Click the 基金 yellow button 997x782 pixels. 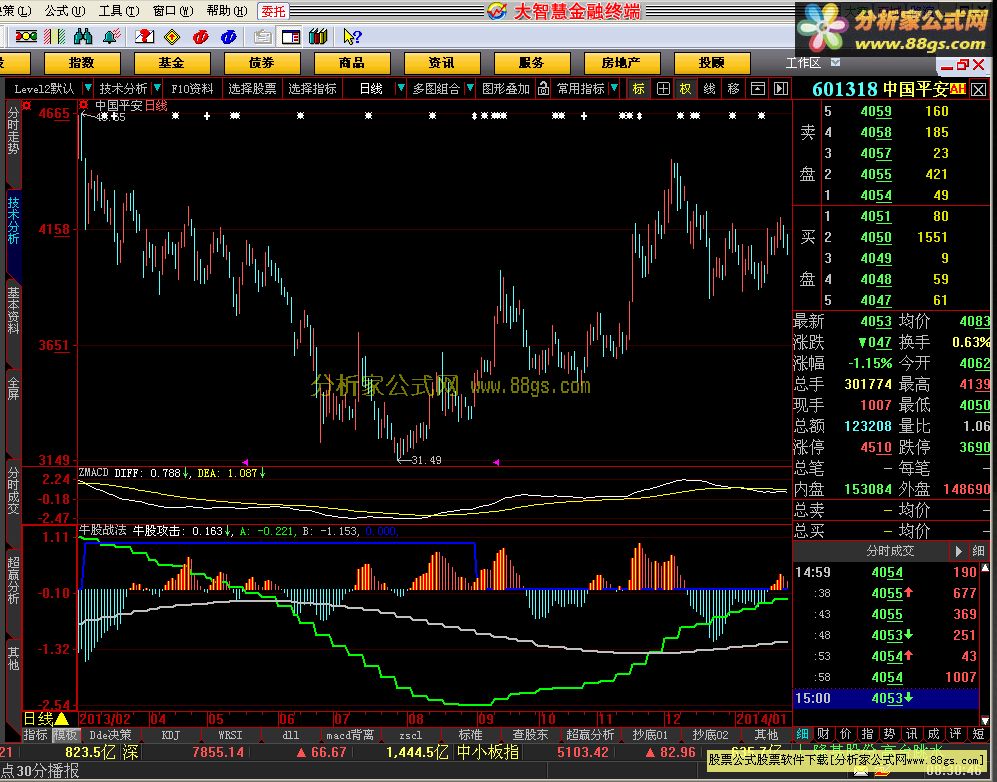[172, 63]
